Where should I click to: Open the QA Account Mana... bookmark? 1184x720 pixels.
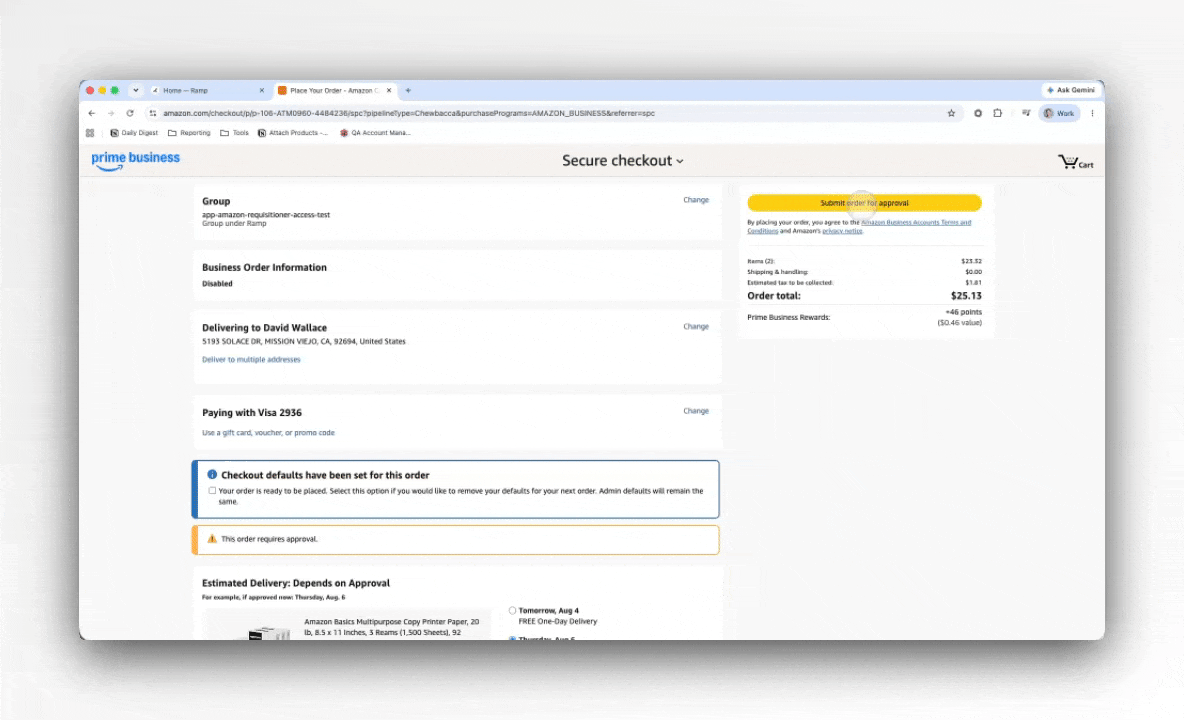pos(375,133)
